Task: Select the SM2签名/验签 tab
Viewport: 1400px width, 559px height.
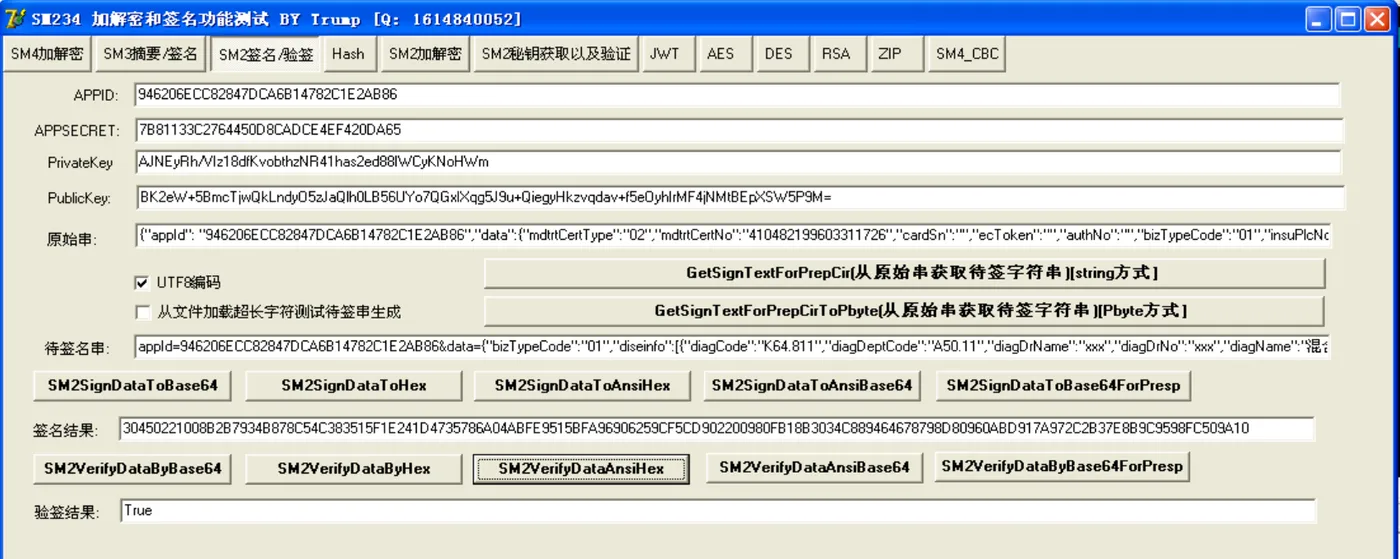Action: point(266,55)
